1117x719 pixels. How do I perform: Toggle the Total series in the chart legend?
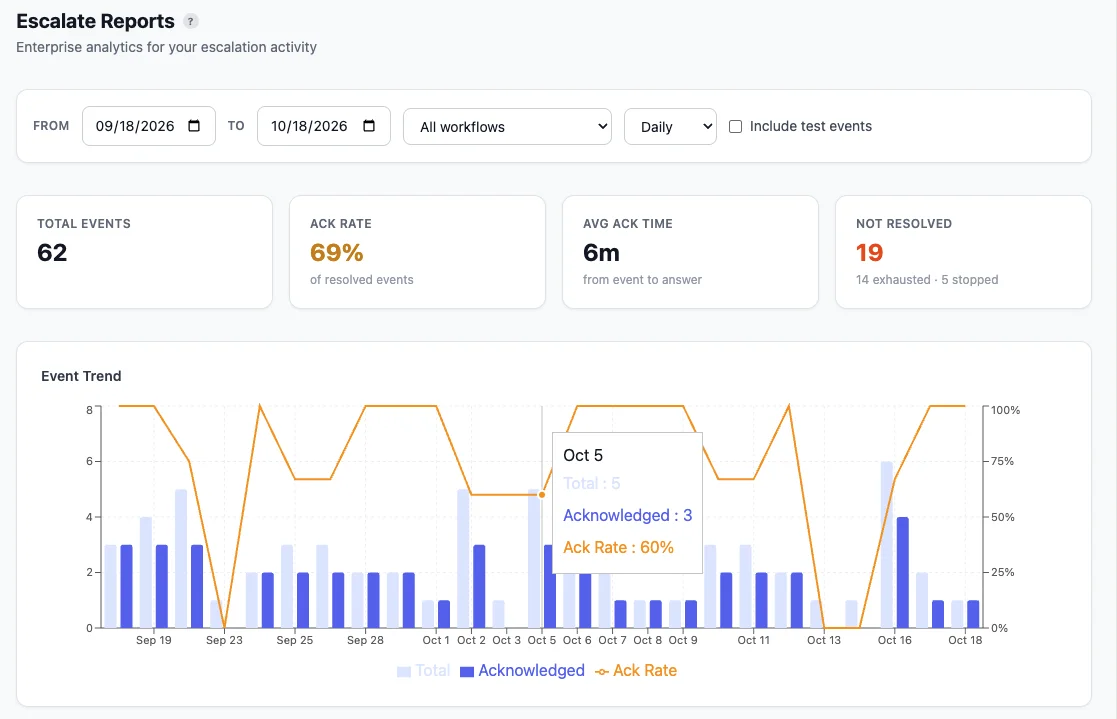(x=424, y=671)
